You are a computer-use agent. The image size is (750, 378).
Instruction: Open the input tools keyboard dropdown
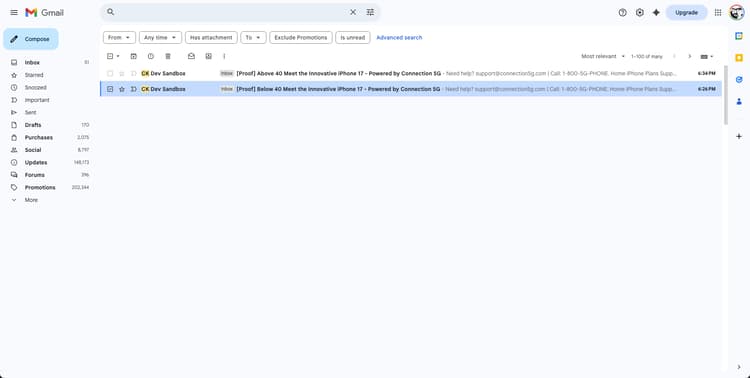[x=706, y=56]
